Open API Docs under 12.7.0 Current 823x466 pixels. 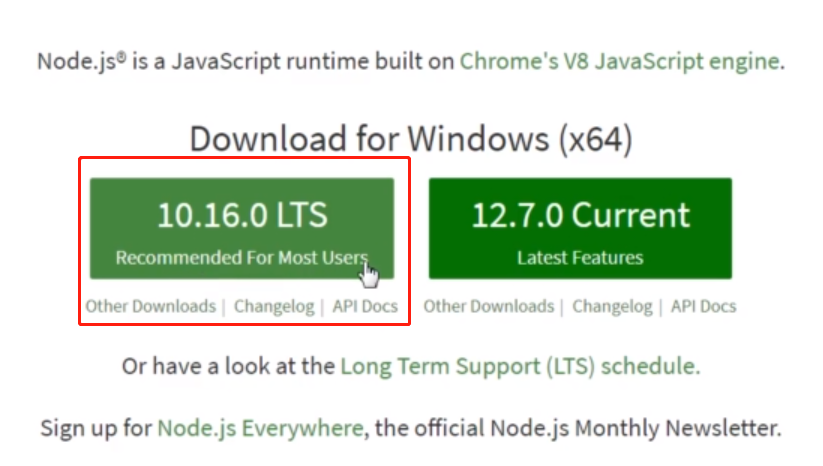pyautogui.click(x=703, y=306)
